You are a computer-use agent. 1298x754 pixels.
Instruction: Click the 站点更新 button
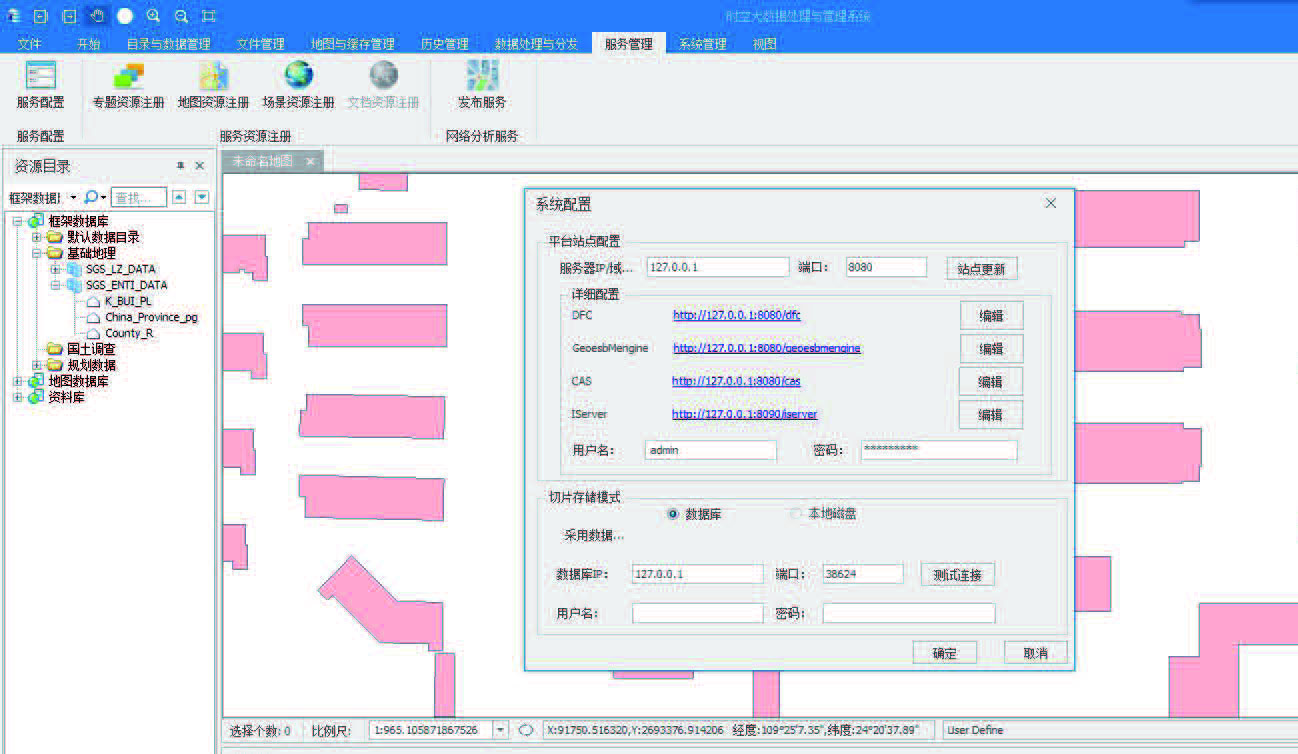coord(981,268)
